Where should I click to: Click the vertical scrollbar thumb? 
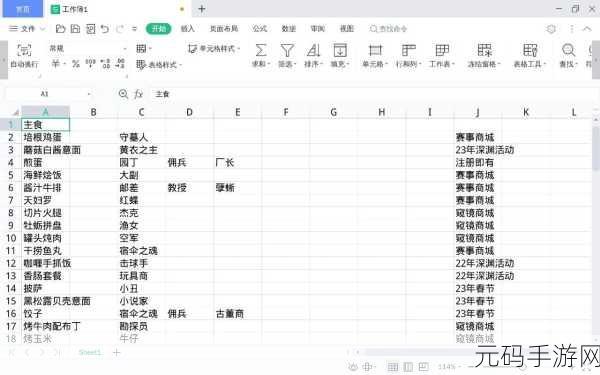point(596,148)
